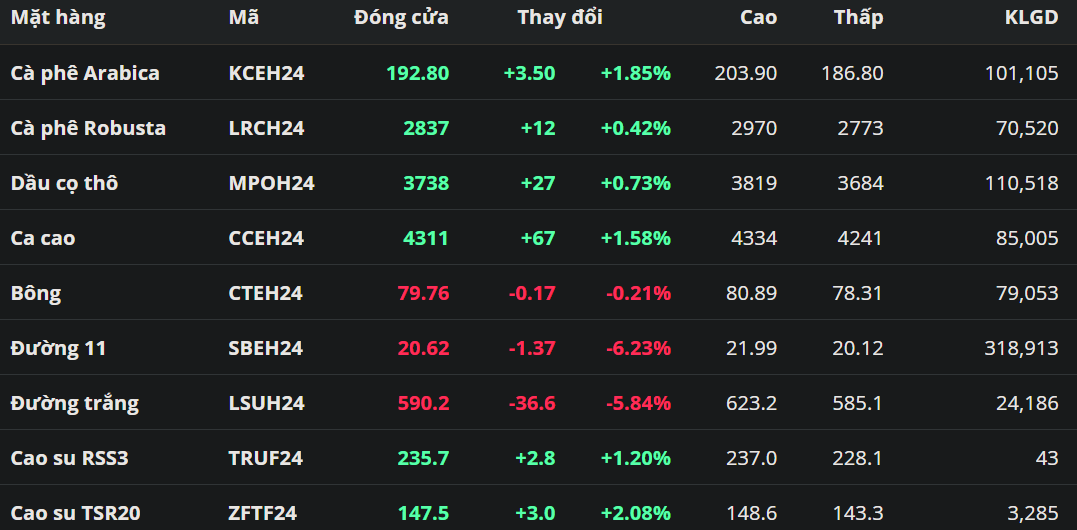Image resolution: width=1077 pixels, height=530 pixels.
Task: Click the Ca cao commodity name
Action: [43, 238]
